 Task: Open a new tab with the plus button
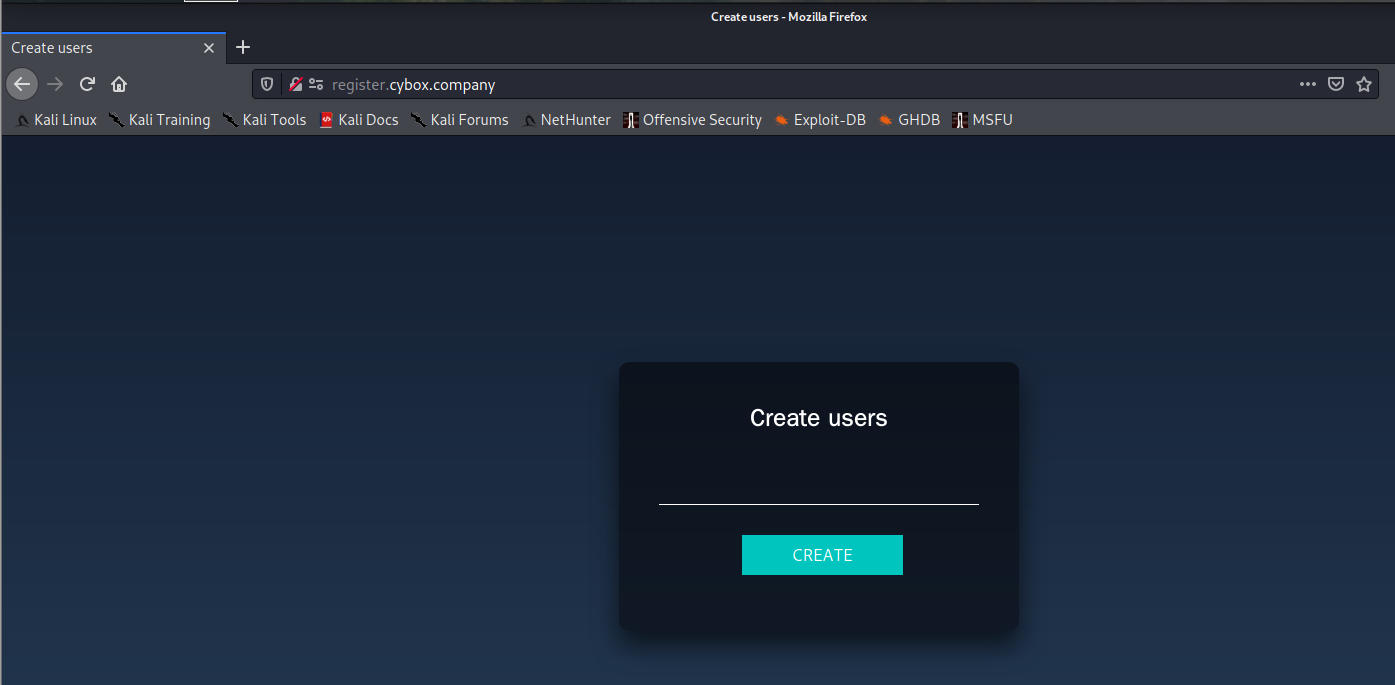pyautogui.click(x=243, y=47)
